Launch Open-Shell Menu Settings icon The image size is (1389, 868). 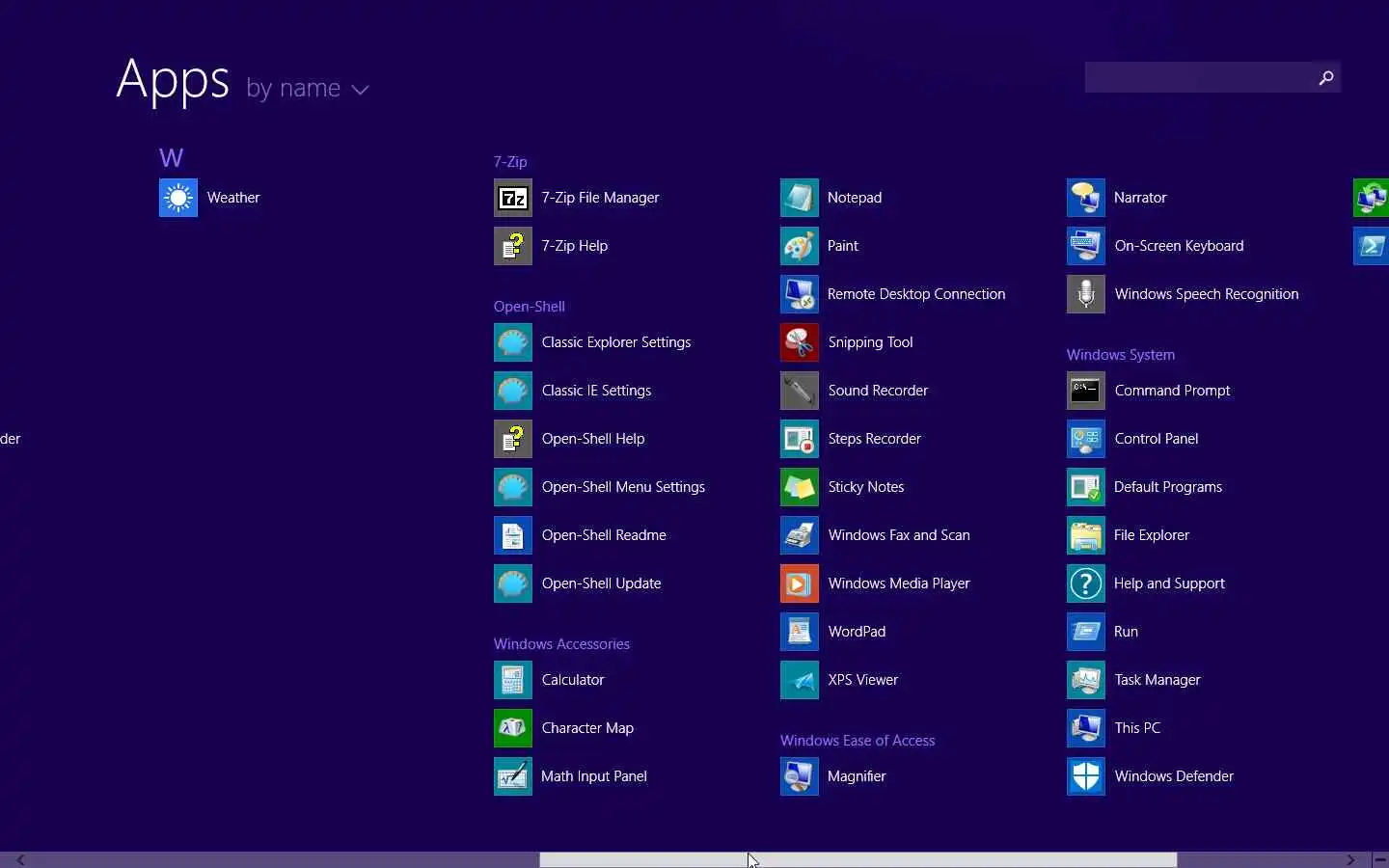[x=513, y=487]
